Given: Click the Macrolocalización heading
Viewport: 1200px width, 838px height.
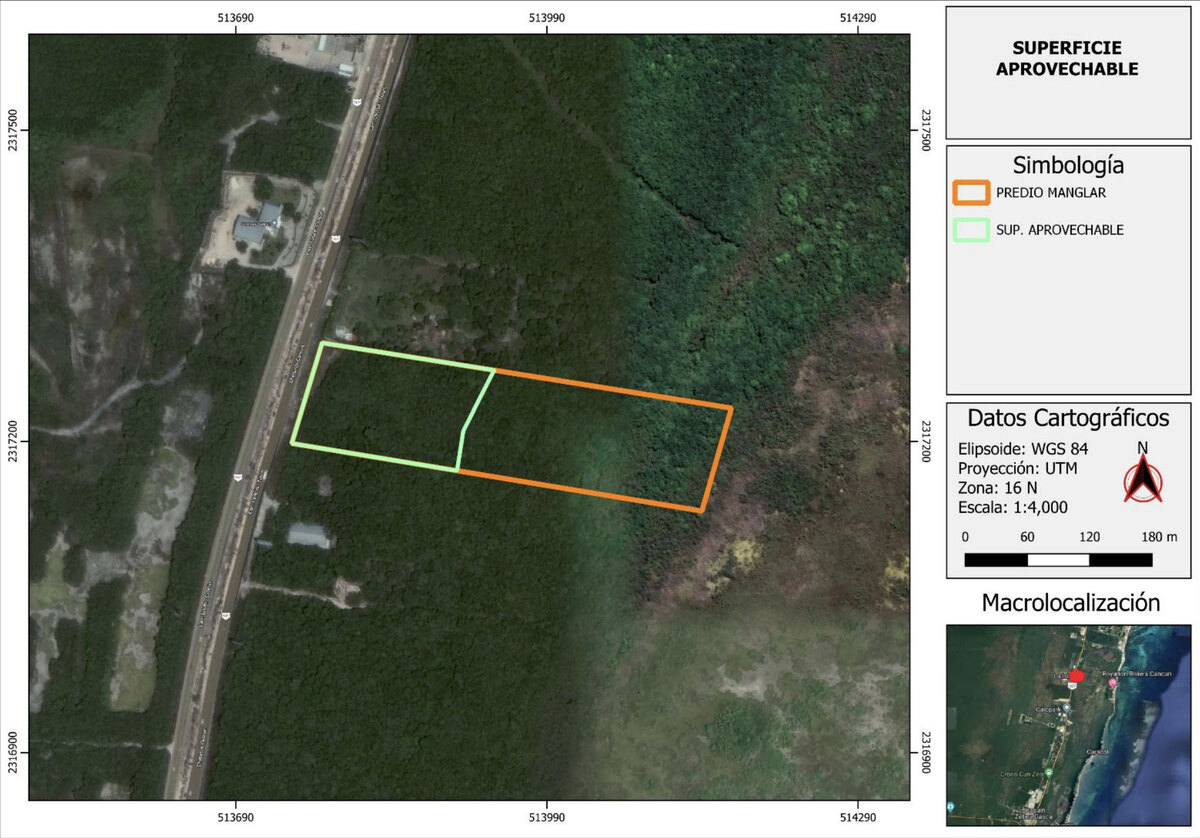Looking at the screenshot, I should [1070, 603].
